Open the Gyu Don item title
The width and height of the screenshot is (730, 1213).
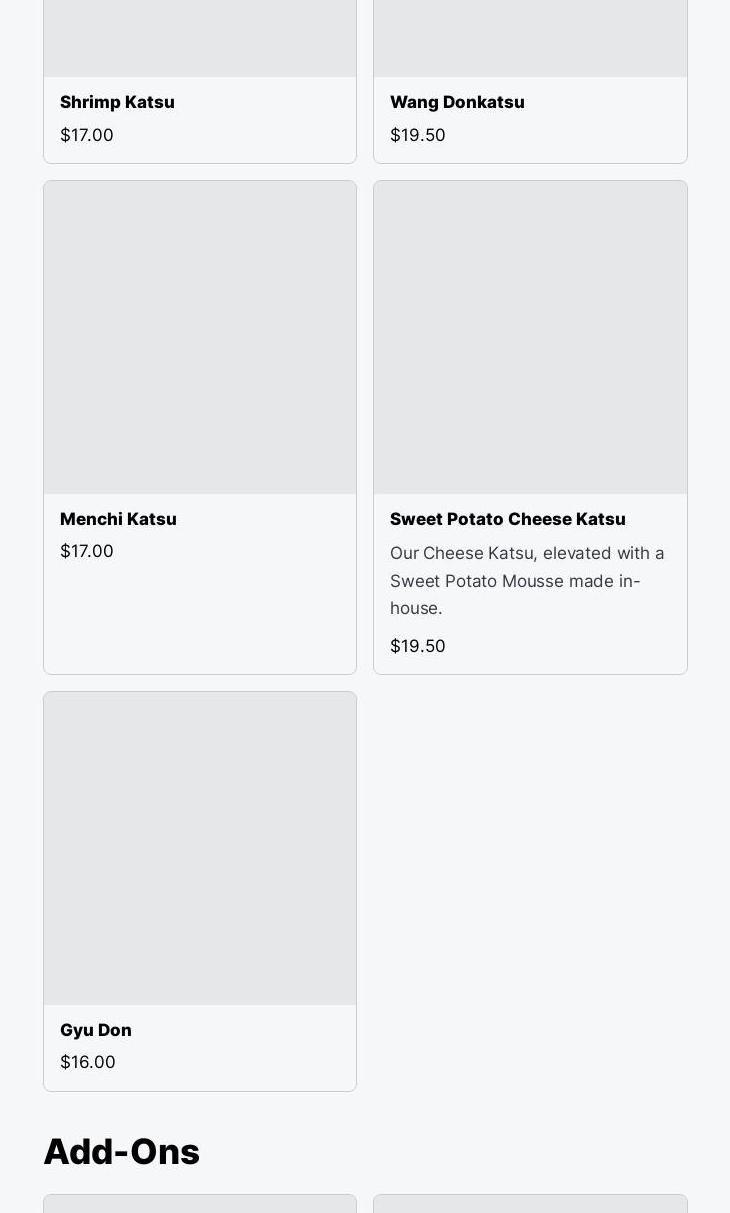pos(96,1030)
